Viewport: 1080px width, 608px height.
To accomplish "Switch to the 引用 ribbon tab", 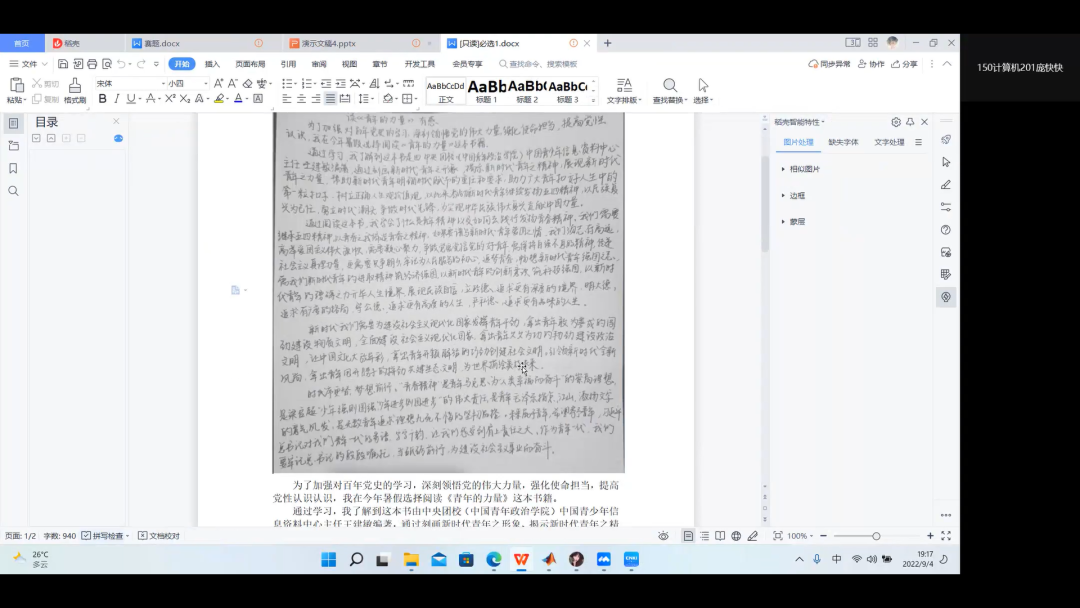I will [288, 64].
